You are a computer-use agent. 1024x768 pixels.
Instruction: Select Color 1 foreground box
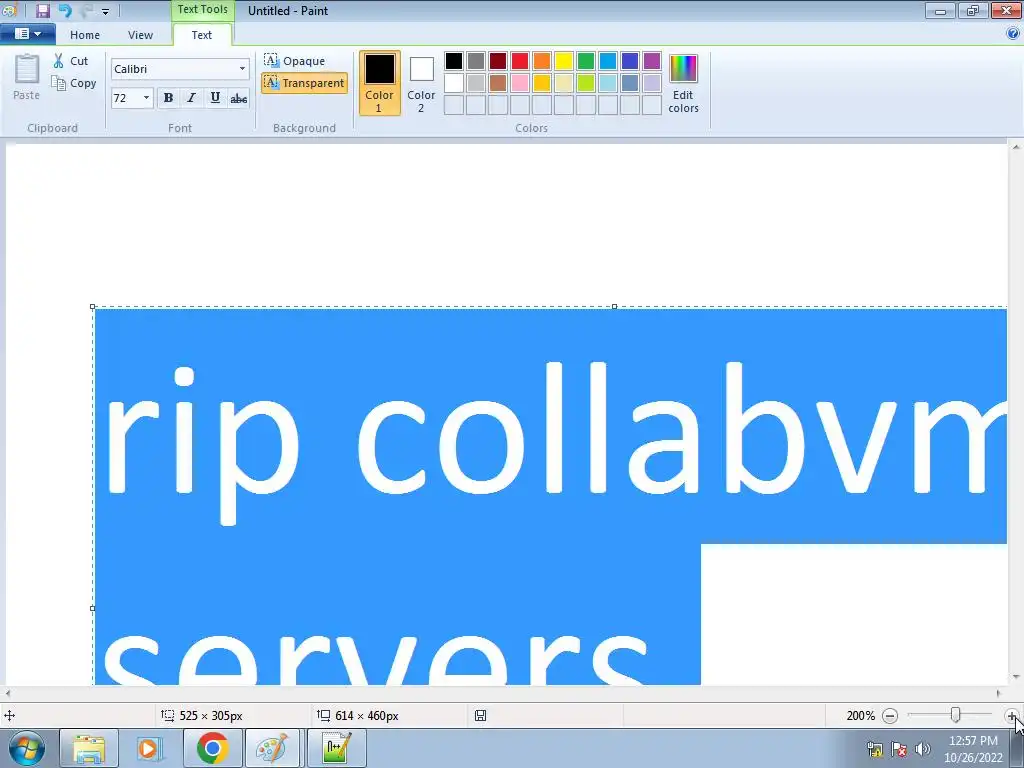[379, 83]
